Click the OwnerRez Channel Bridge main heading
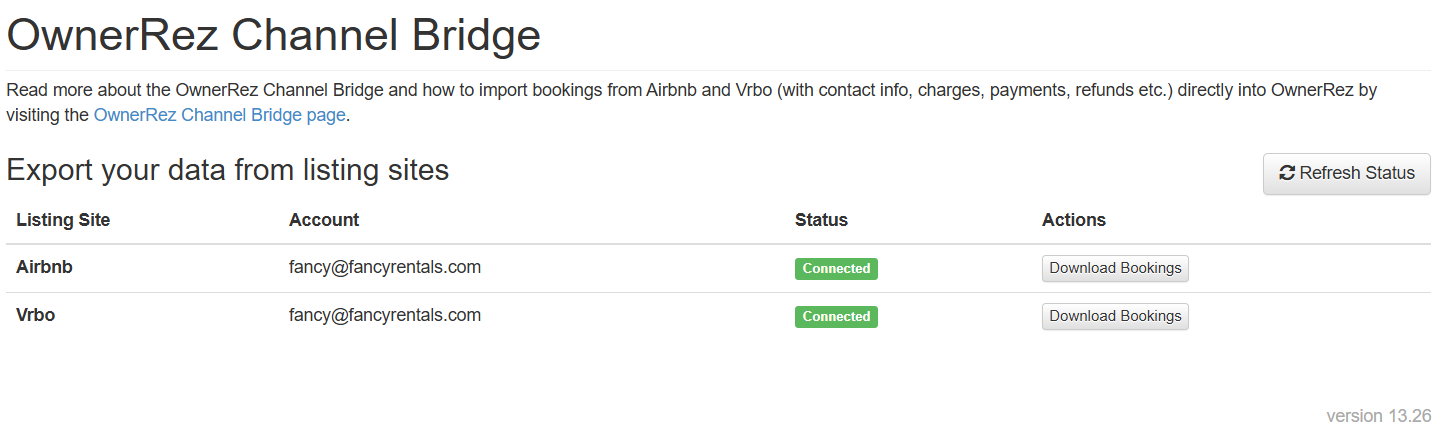 tap(273, 37)
